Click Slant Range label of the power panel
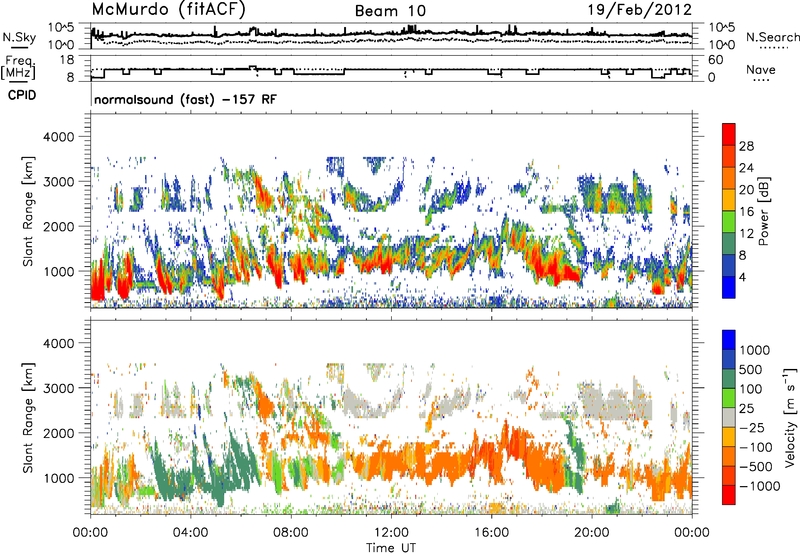800x554 pixels. click(x=28, y=211)
